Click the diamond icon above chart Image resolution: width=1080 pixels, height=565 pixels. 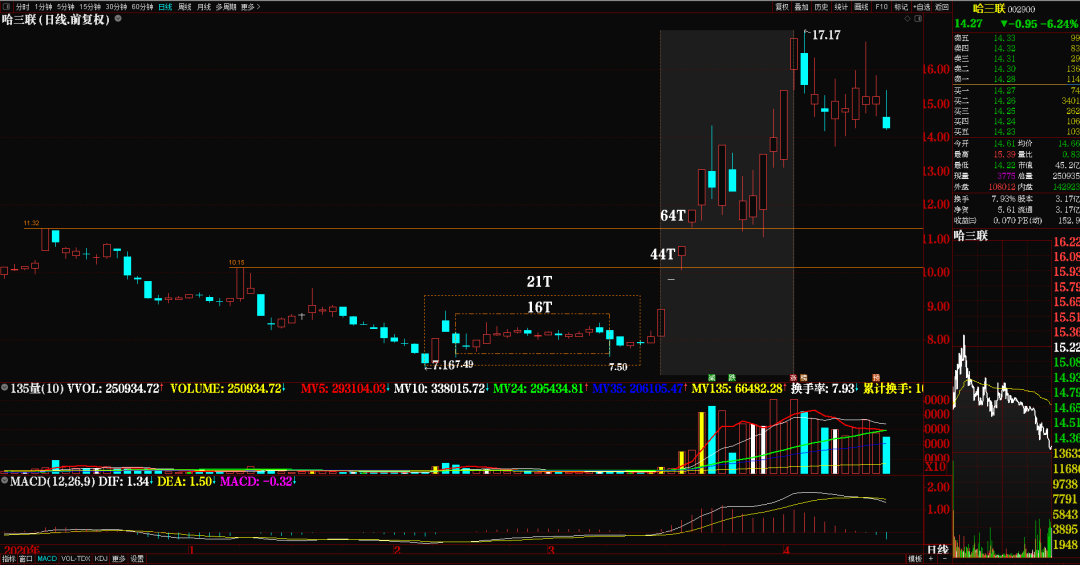[908, 19]
